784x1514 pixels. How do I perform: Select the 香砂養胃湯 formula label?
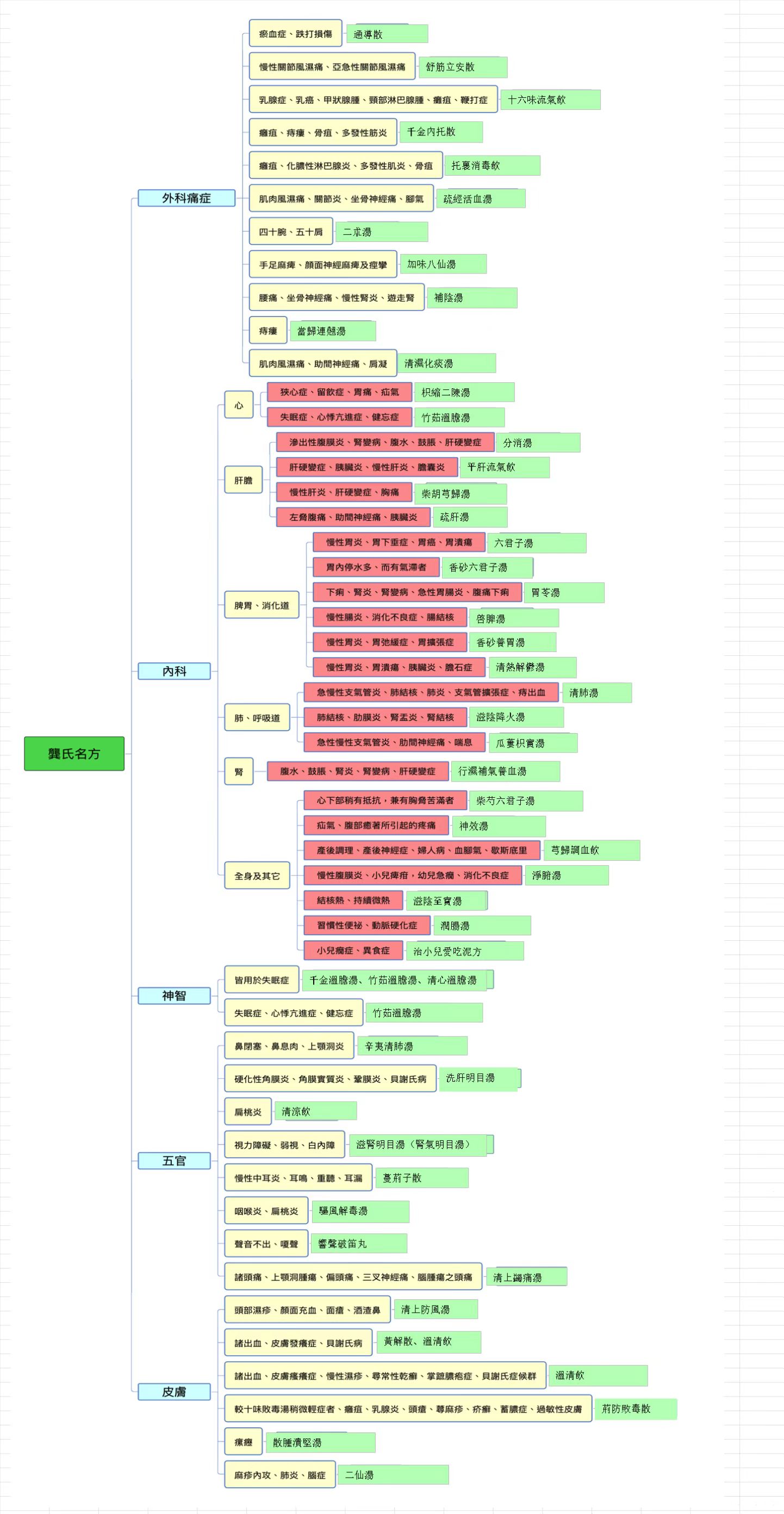point(513,643)
